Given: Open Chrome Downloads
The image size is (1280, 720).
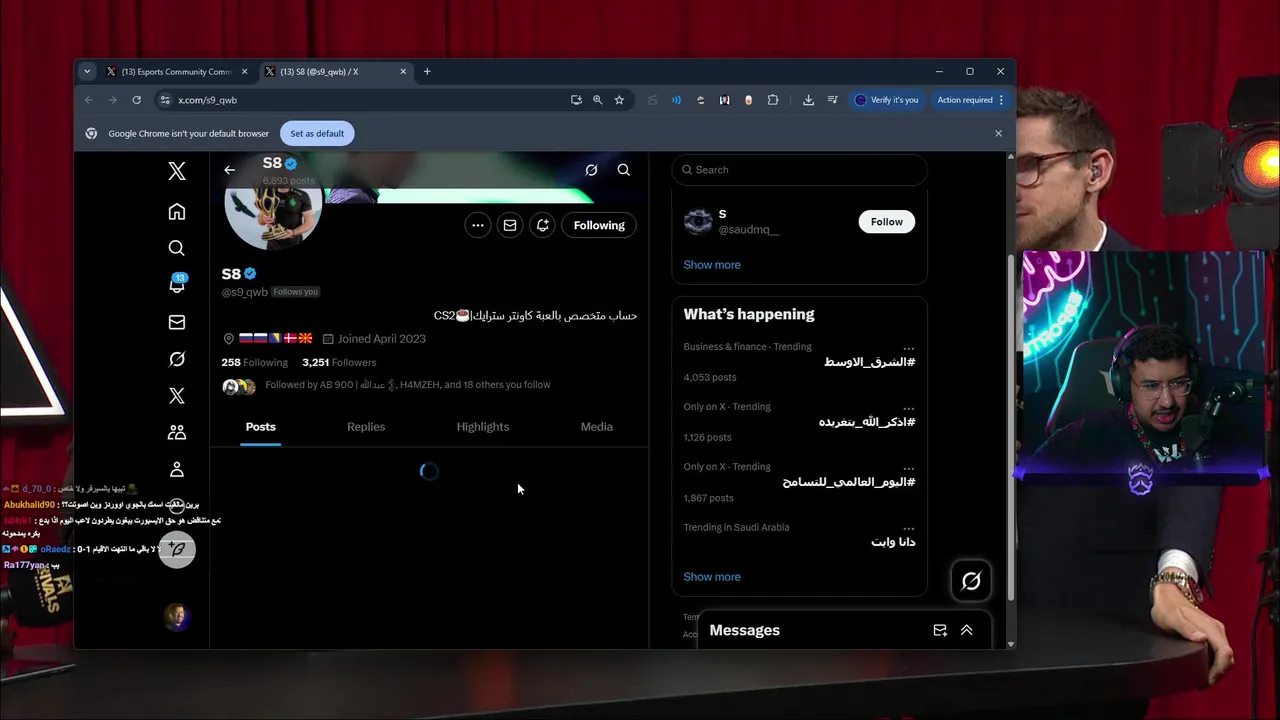Looking at the screenshot, I should coord(808,100).
